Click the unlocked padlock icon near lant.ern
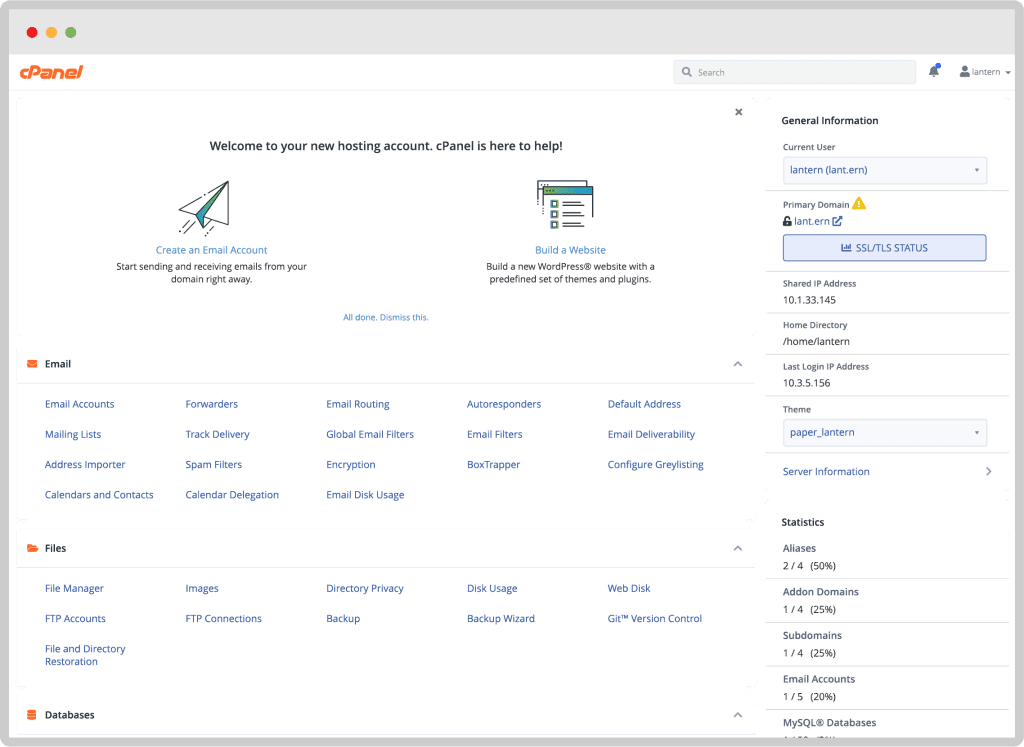Viewport: 1024px width, 747px height. [787, 221]
